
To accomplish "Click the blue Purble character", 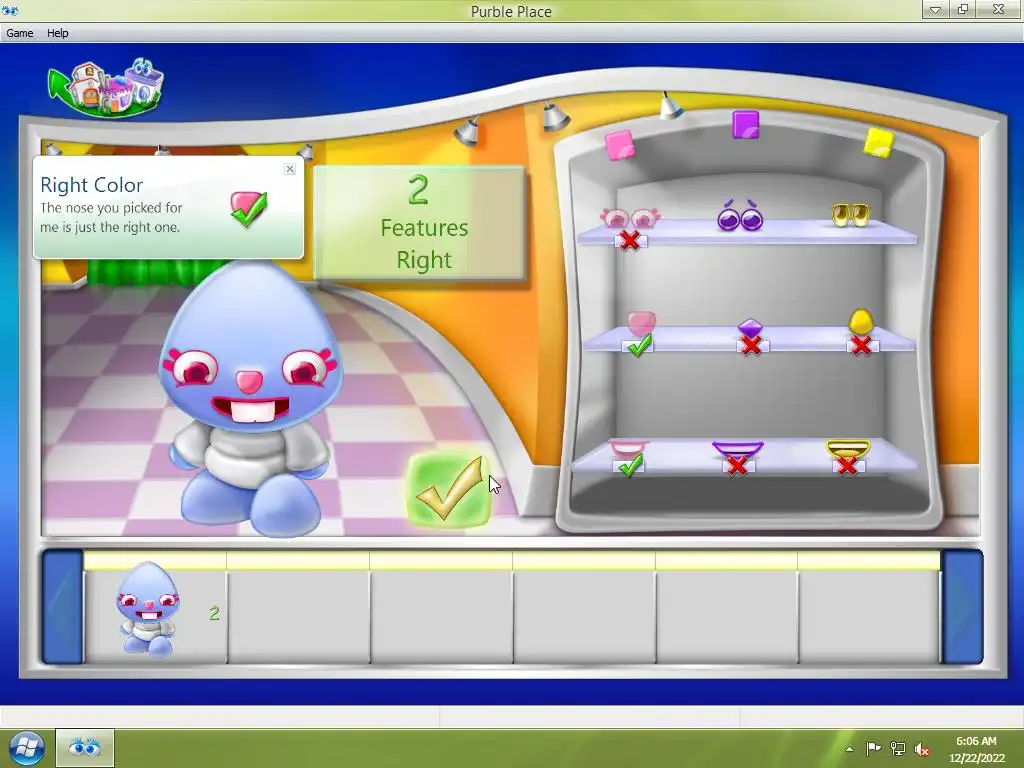I will click(x=251, y=398).
